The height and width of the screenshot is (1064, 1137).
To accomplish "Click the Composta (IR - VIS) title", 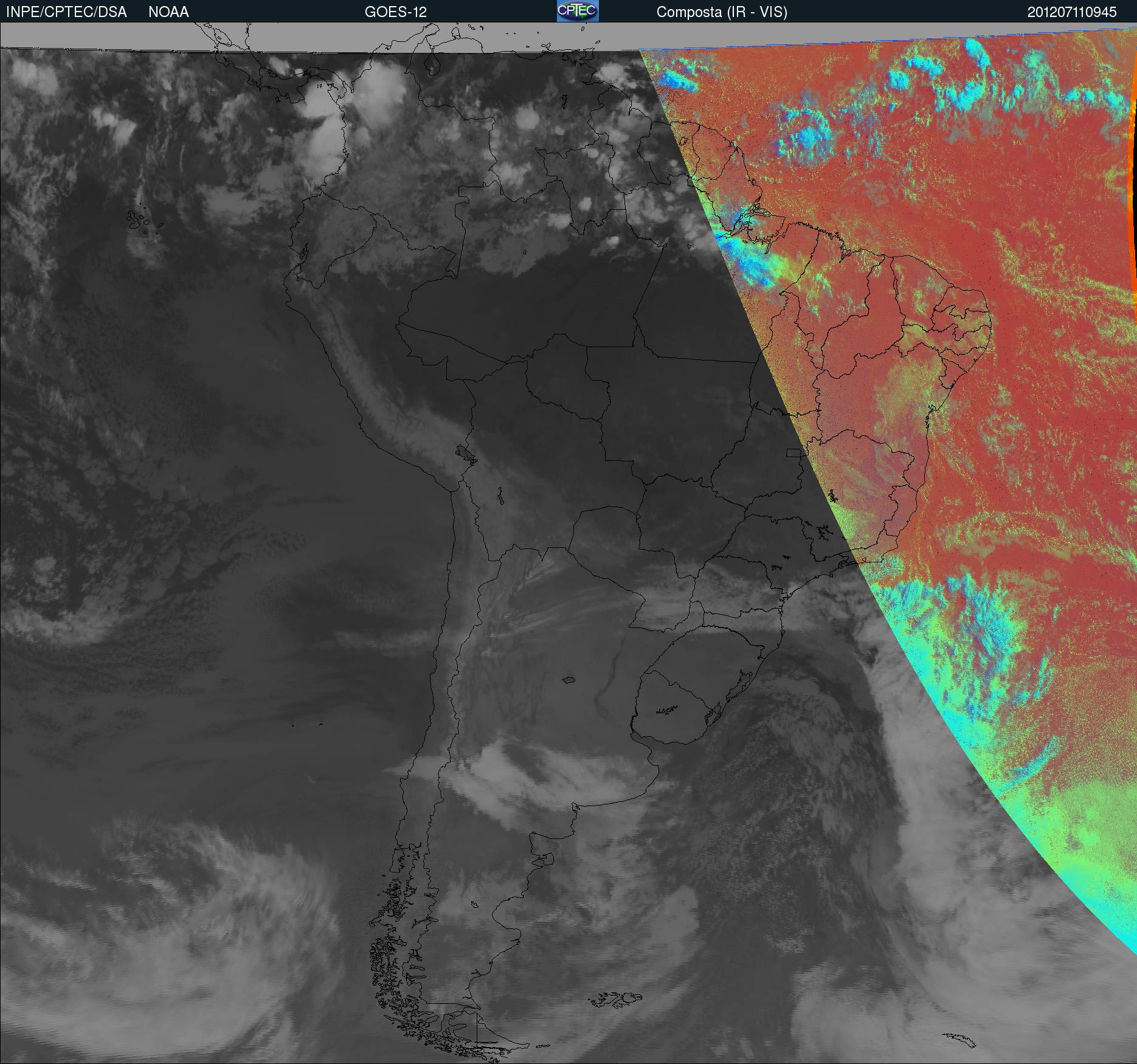I will pyautogui.click(x=722, y=12).
